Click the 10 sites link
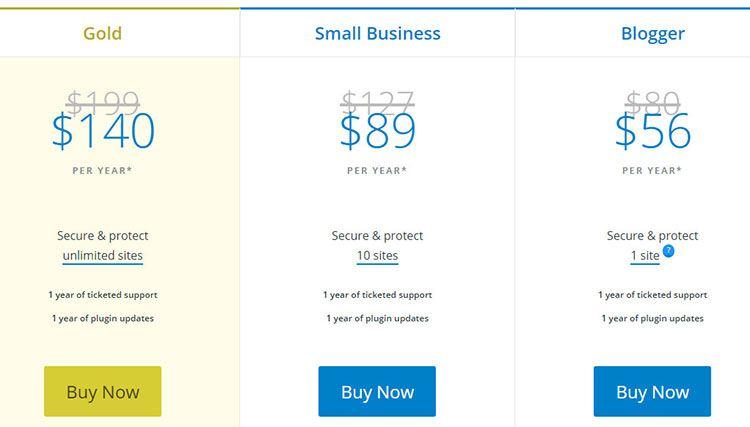Viewport: 750px width, 427px height. coord(377,256)
